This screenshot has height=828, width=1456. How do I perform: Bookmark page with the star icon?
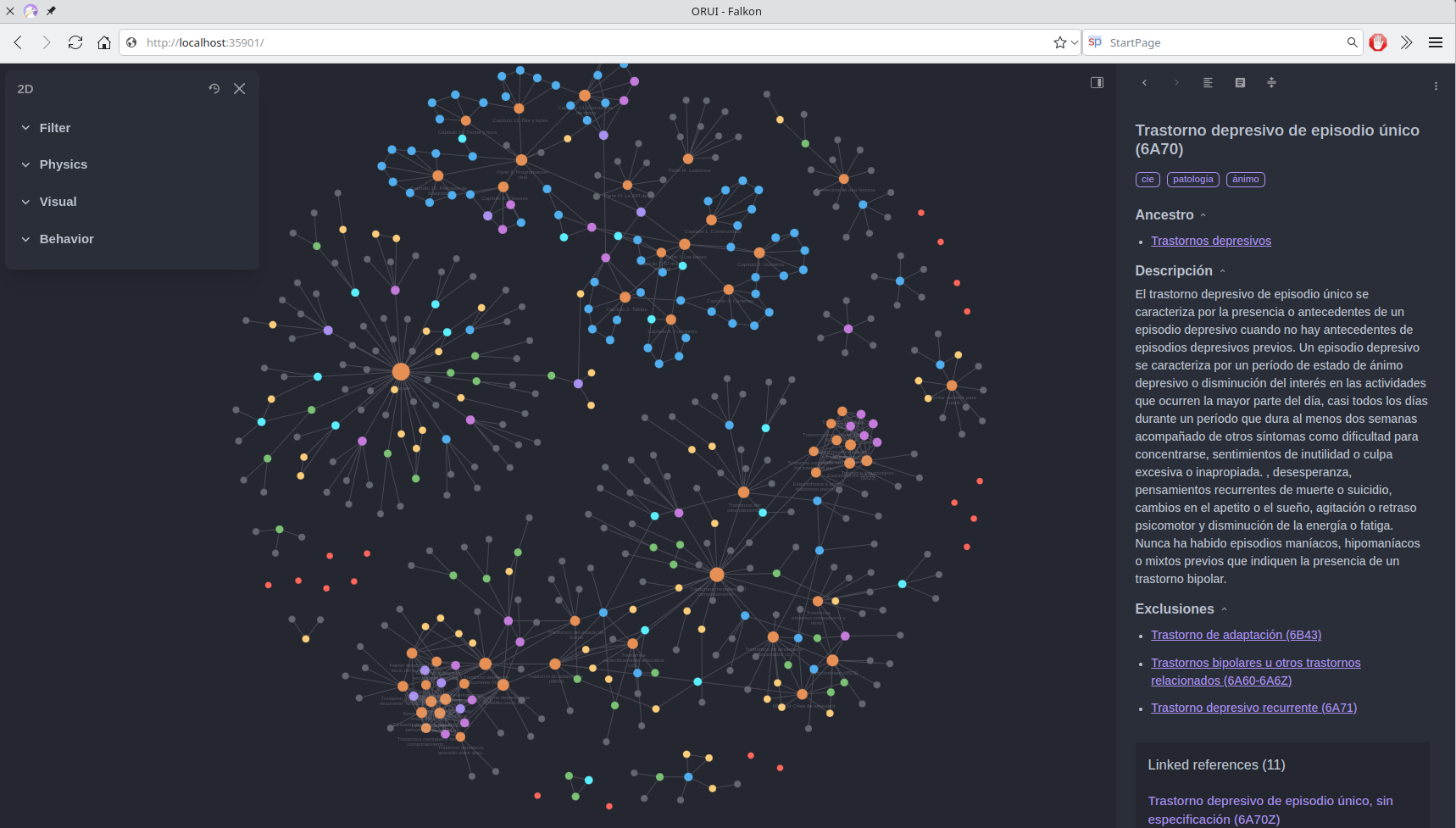(x=1059, y=42)
